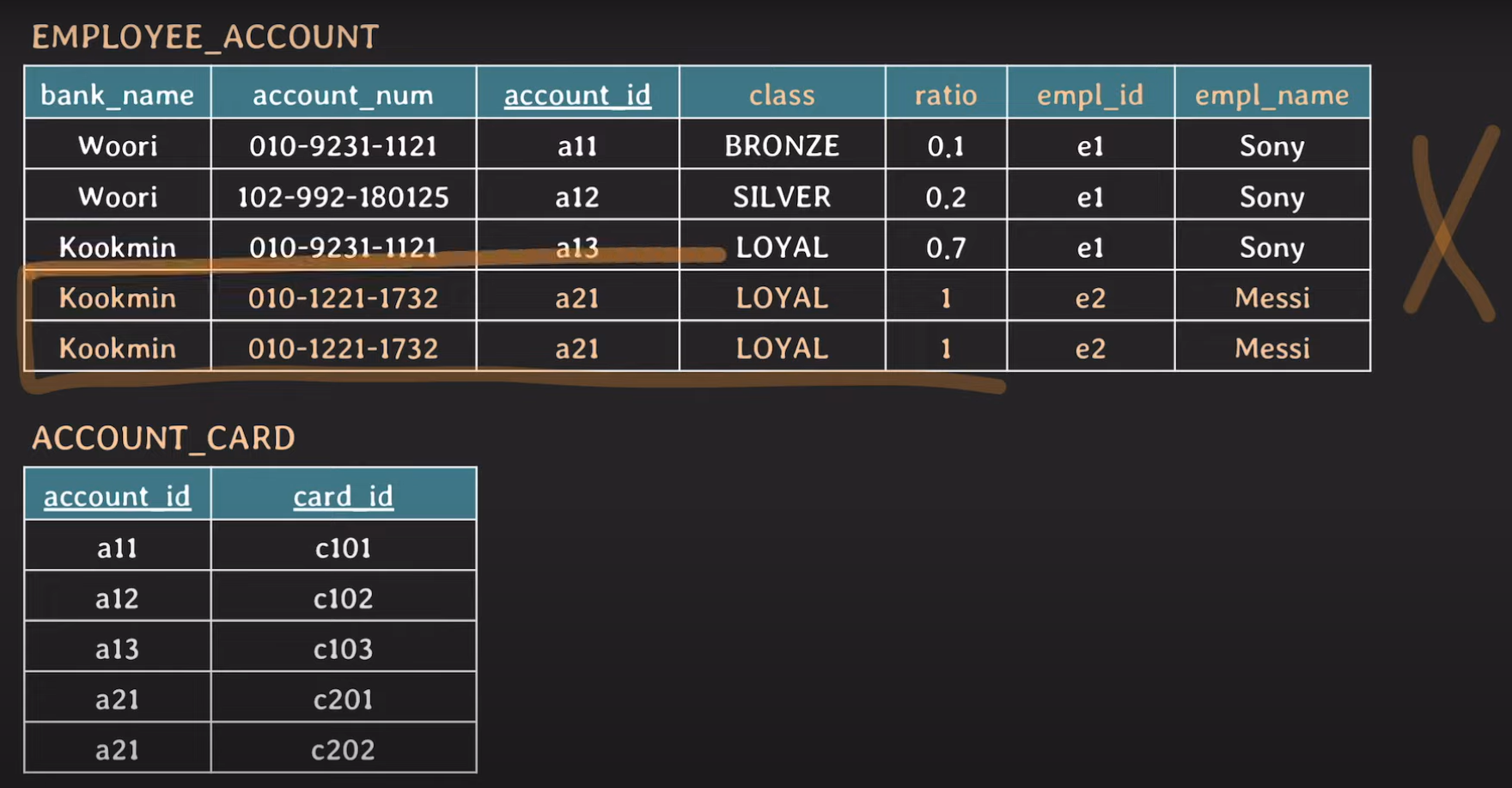Image resolution: width=1512 pixels, height=788 pixels.
Task: Click the BRONZE class cell
Action: pyautogui.click(x=782, y=145)
